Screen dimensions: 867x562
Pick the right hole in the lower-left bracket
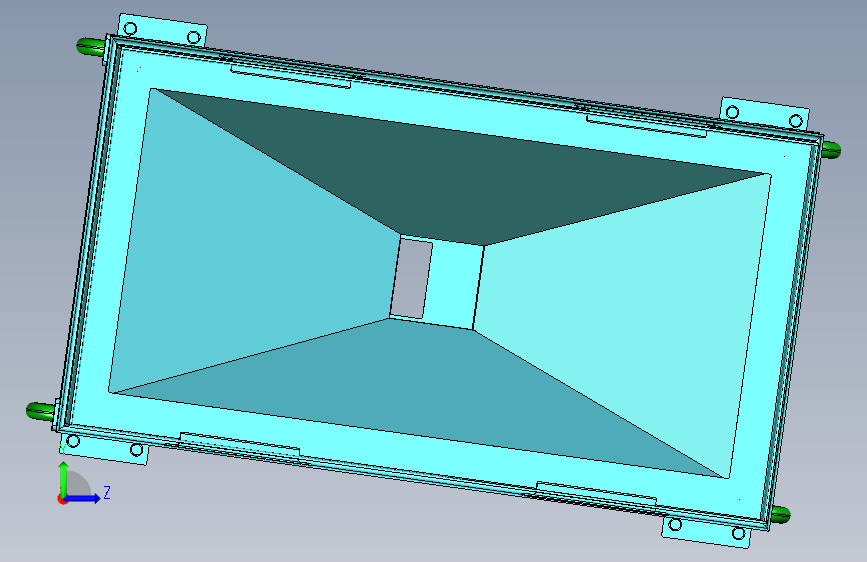tap(136, 450)
